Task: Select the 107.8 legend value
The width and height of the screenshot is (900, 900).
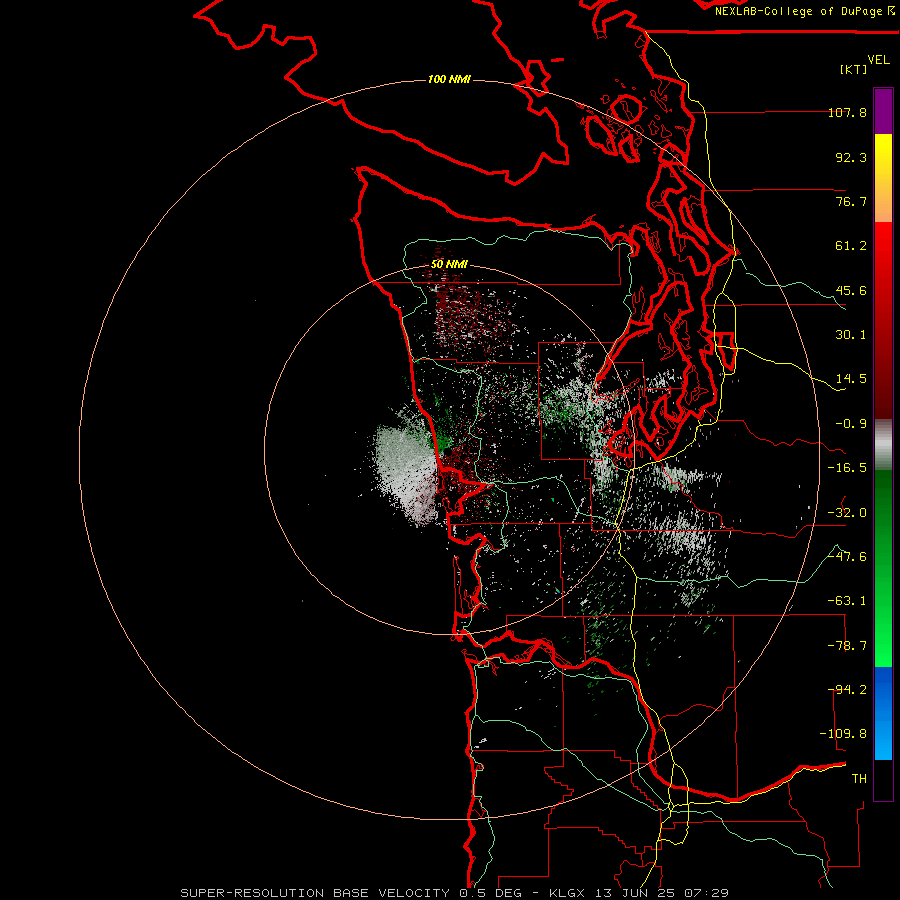Action: pos(847,112)
